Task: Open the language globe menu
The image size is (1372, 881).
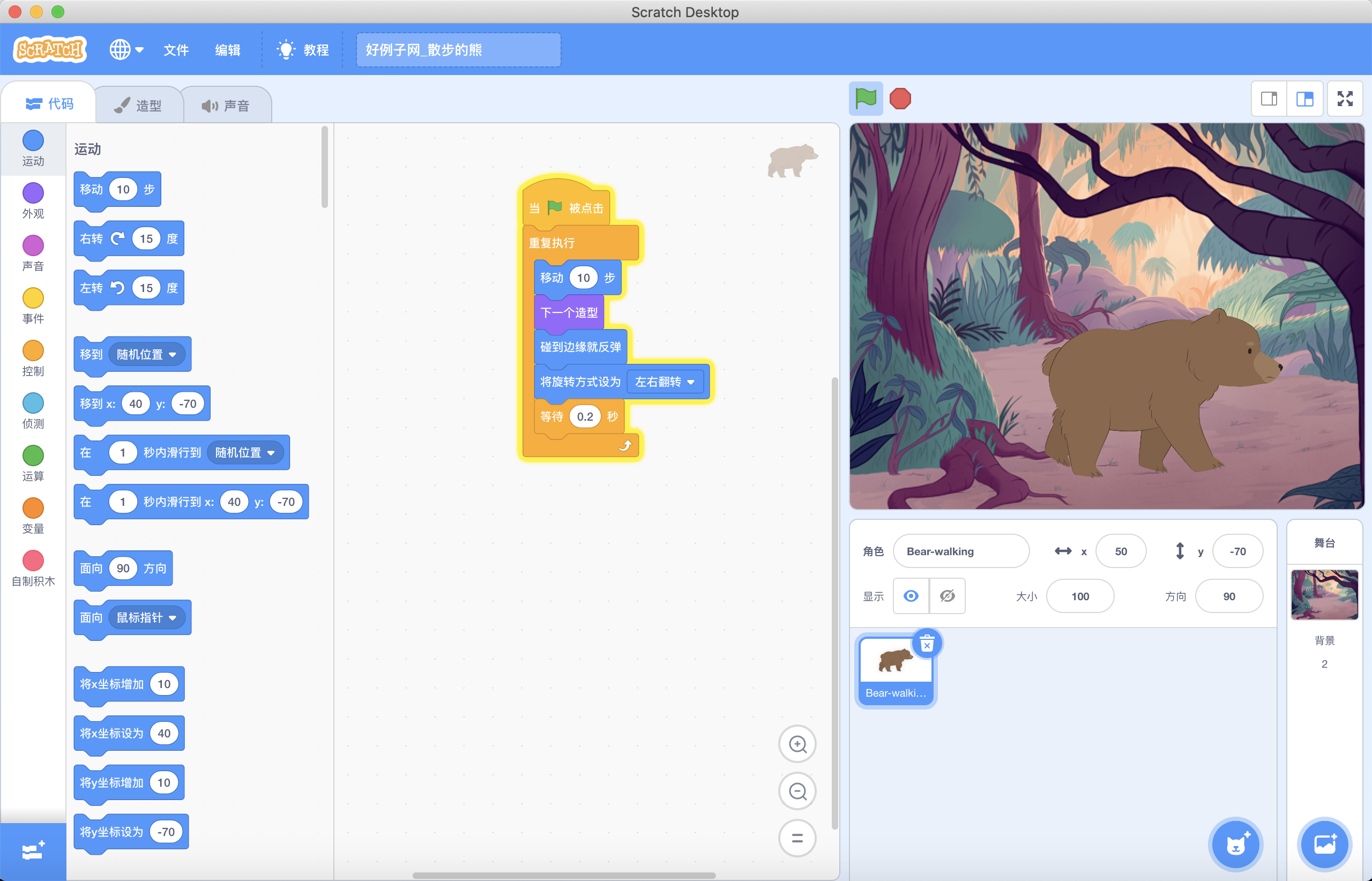Action: point(126,50)
